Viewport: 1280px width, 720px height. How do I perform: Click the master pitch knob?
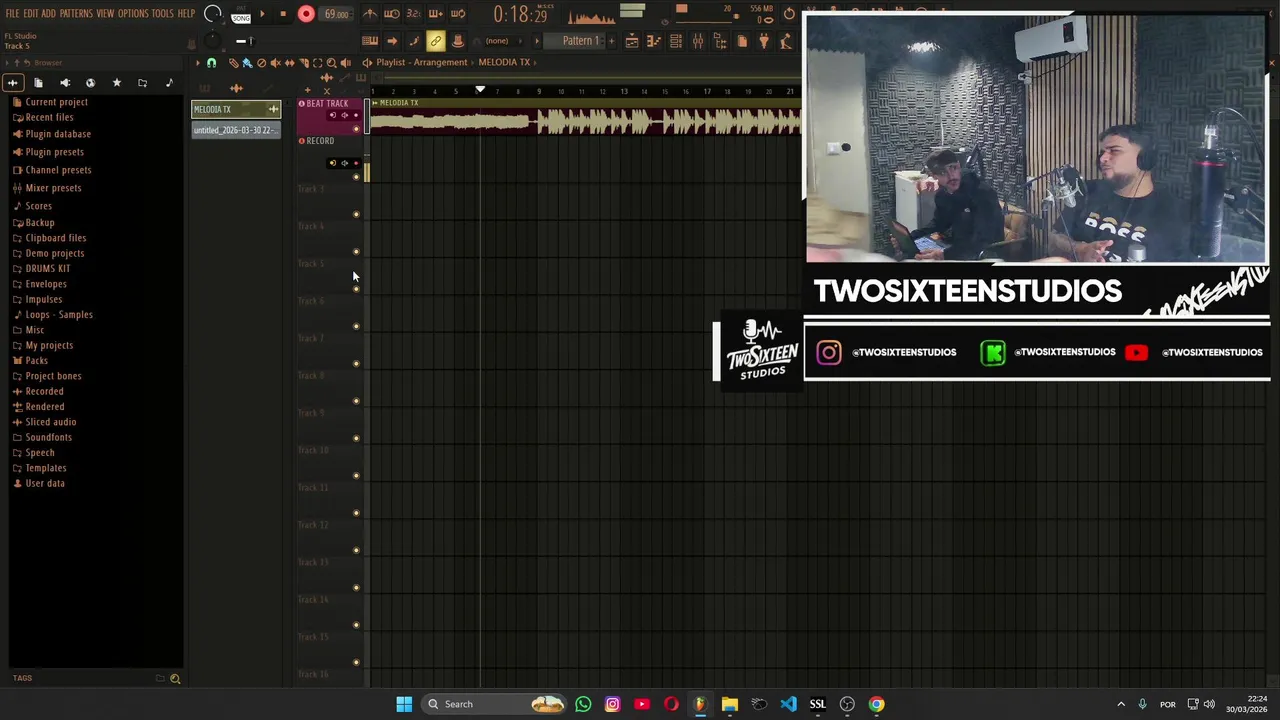(x=212, y=41)
